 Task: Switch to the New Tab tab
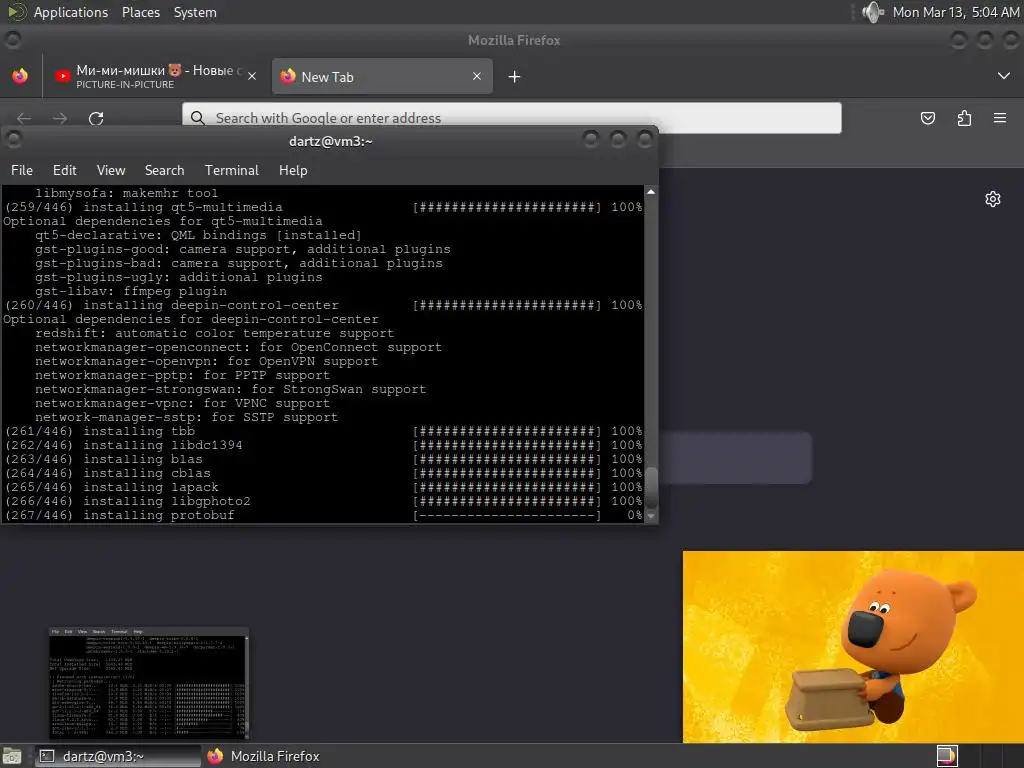tap(382, 76)
